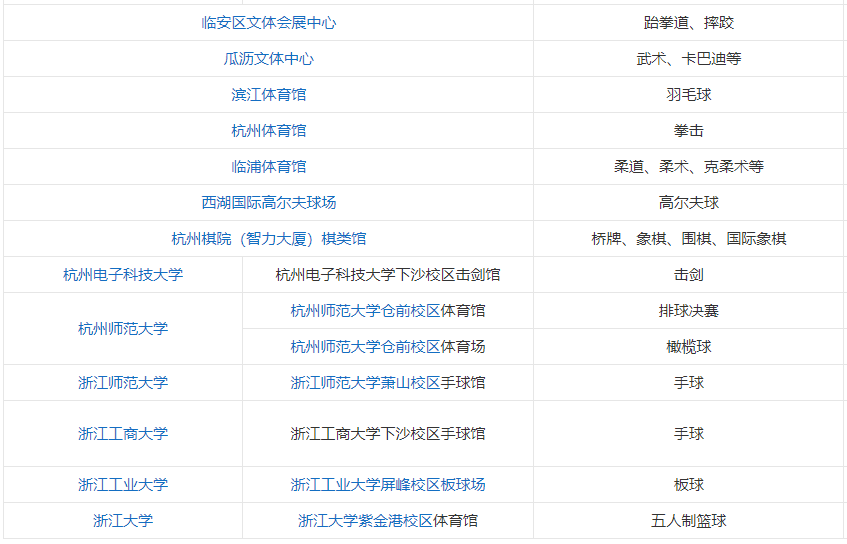
Task: Select the 拳击 cell
Action: coord(689,131)
